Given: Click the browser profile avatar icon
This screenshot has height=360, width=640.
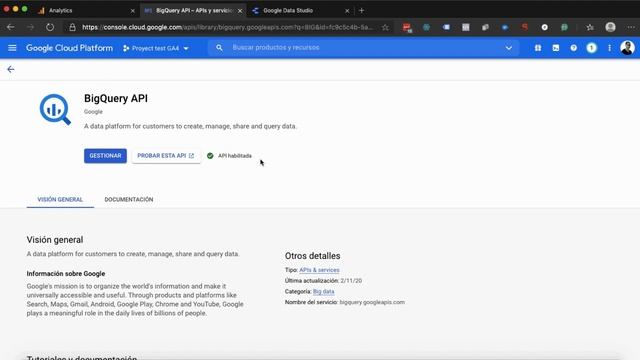Looking at the screenshot, I should click(x=610, y=27).
